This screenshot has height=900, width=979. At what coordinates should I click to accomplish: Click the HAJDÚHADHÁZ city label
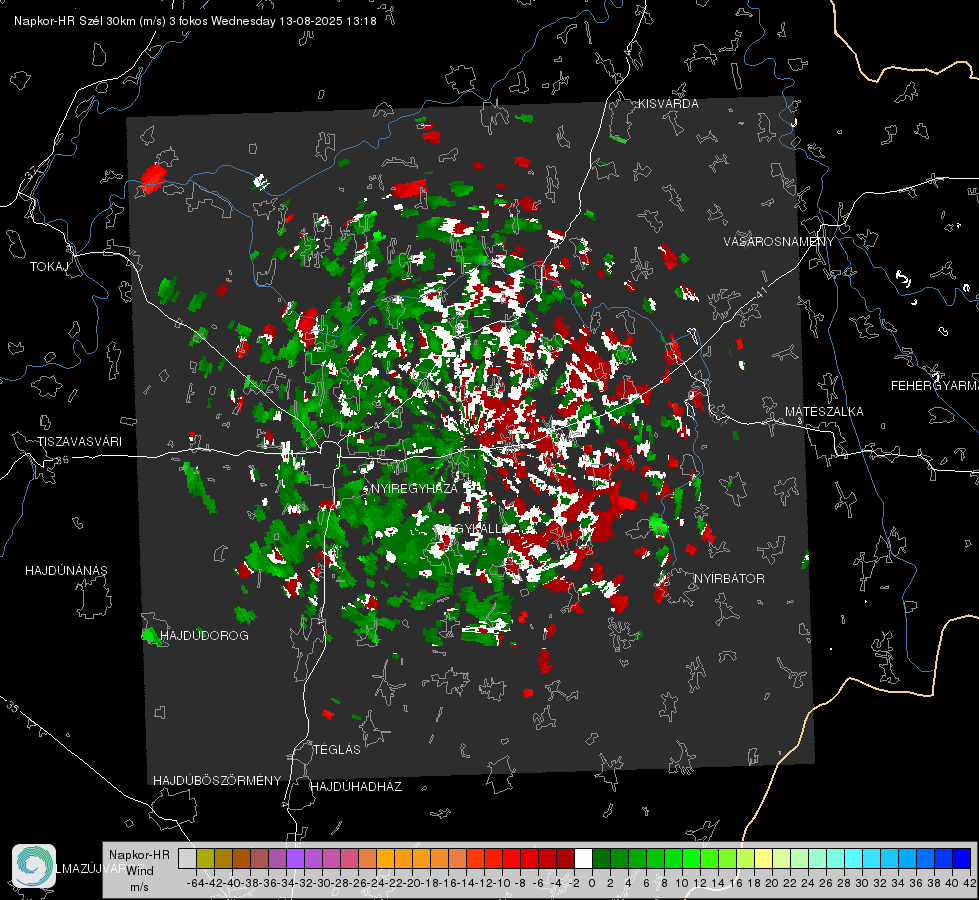click(x=356, y=787)
